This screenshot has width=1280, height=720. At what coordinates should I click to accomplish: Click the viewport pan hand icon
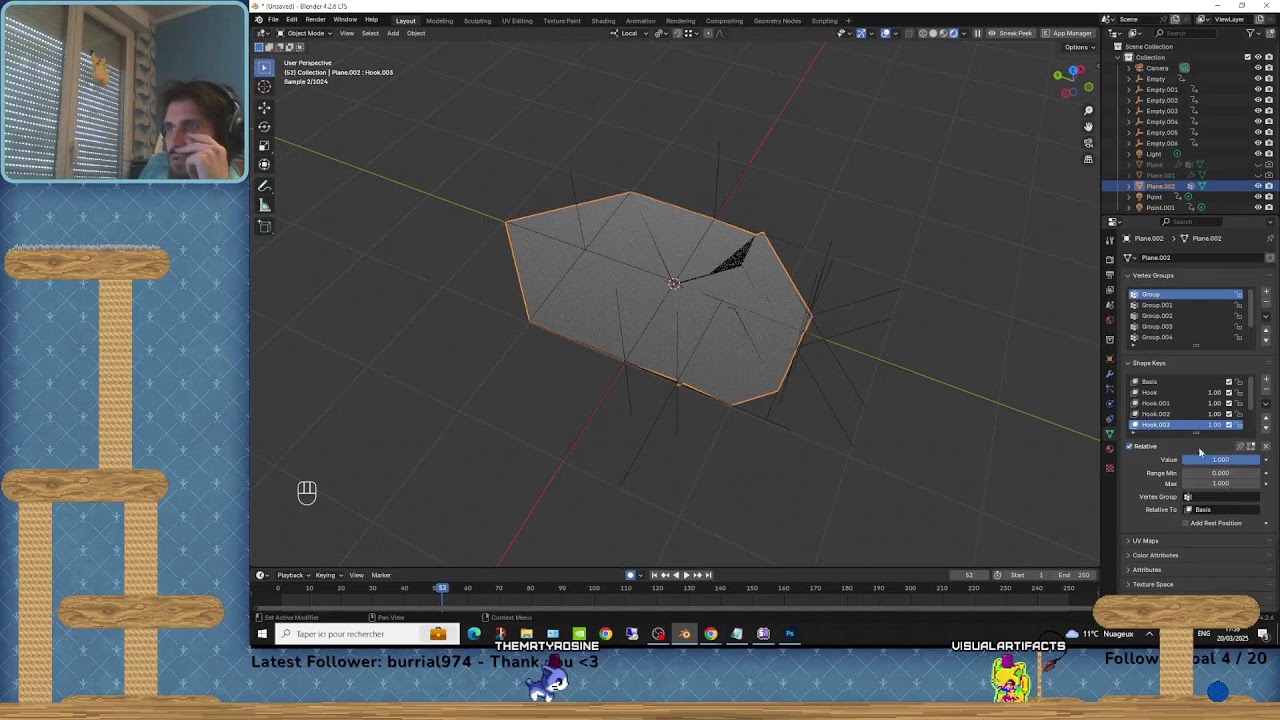(1088, 126)
